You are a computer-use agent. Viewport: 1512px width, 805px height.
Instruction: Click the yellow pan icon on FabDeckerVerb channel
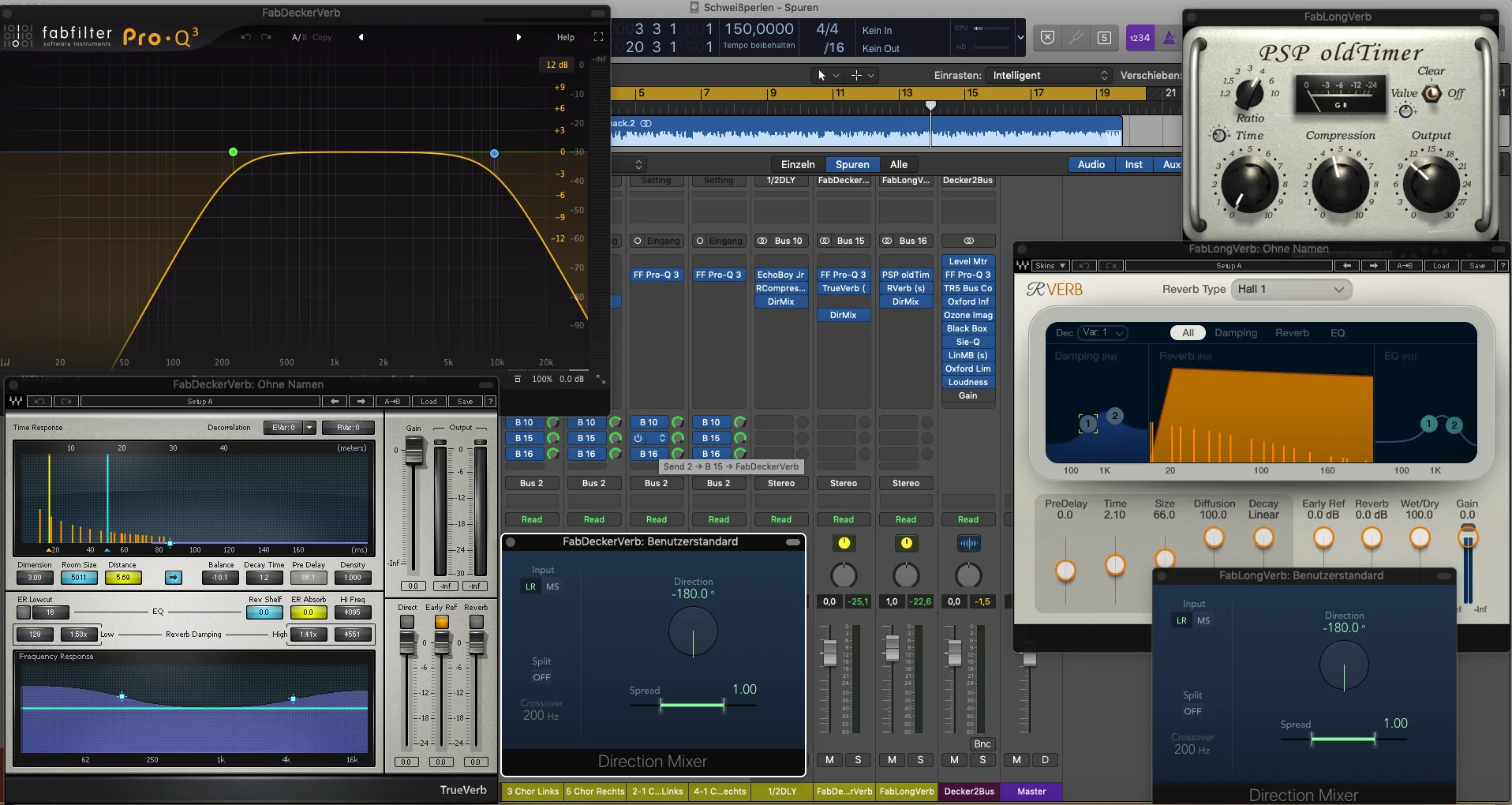pyautogui.click(x=844, y=543)
